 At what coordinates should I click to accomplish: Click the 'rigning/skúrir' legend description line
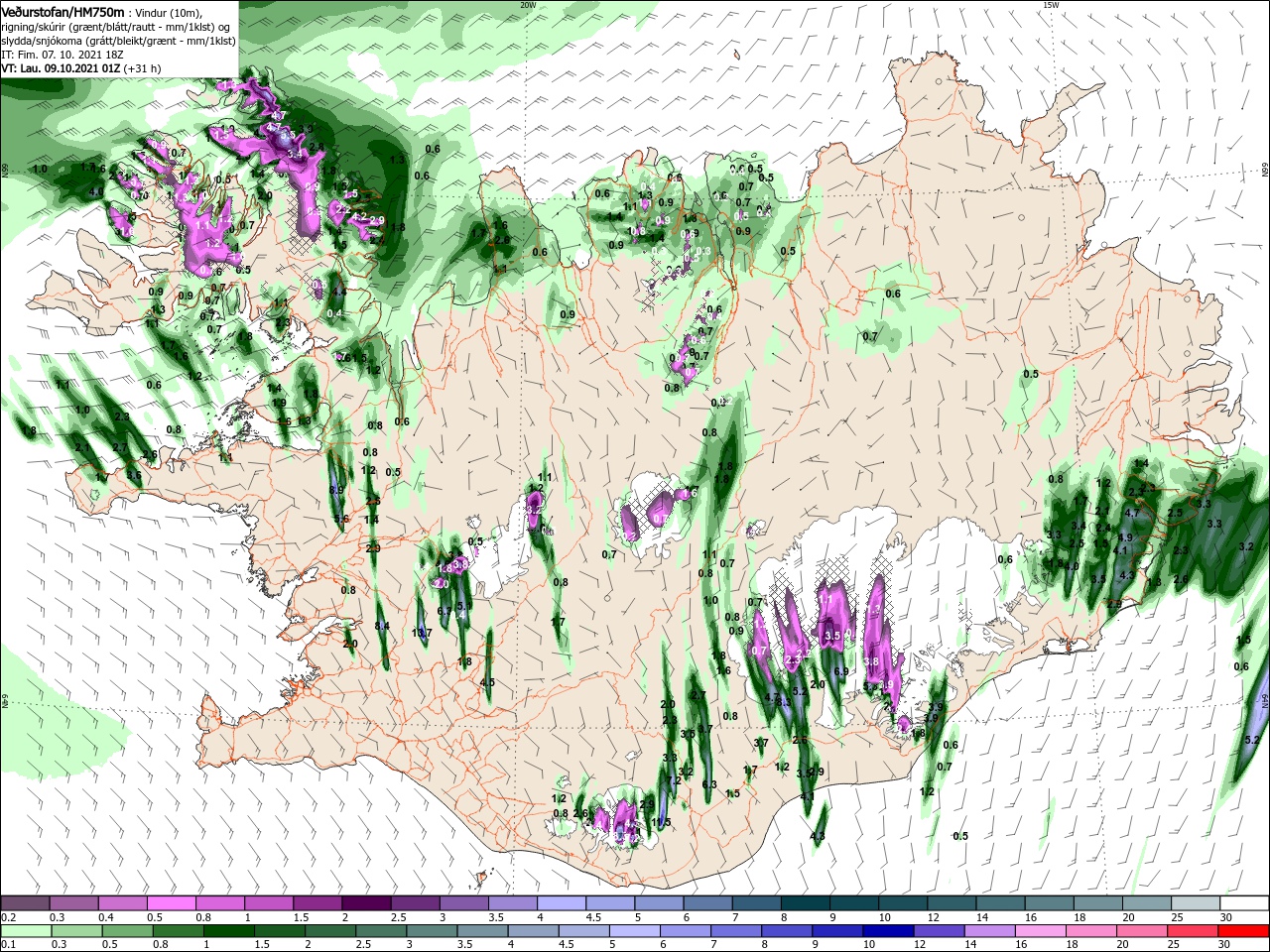point(116,26)
